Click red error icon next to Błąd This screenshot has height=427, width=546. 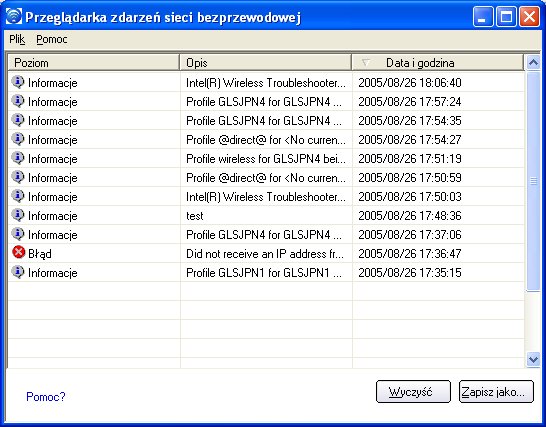pos(18,252)
